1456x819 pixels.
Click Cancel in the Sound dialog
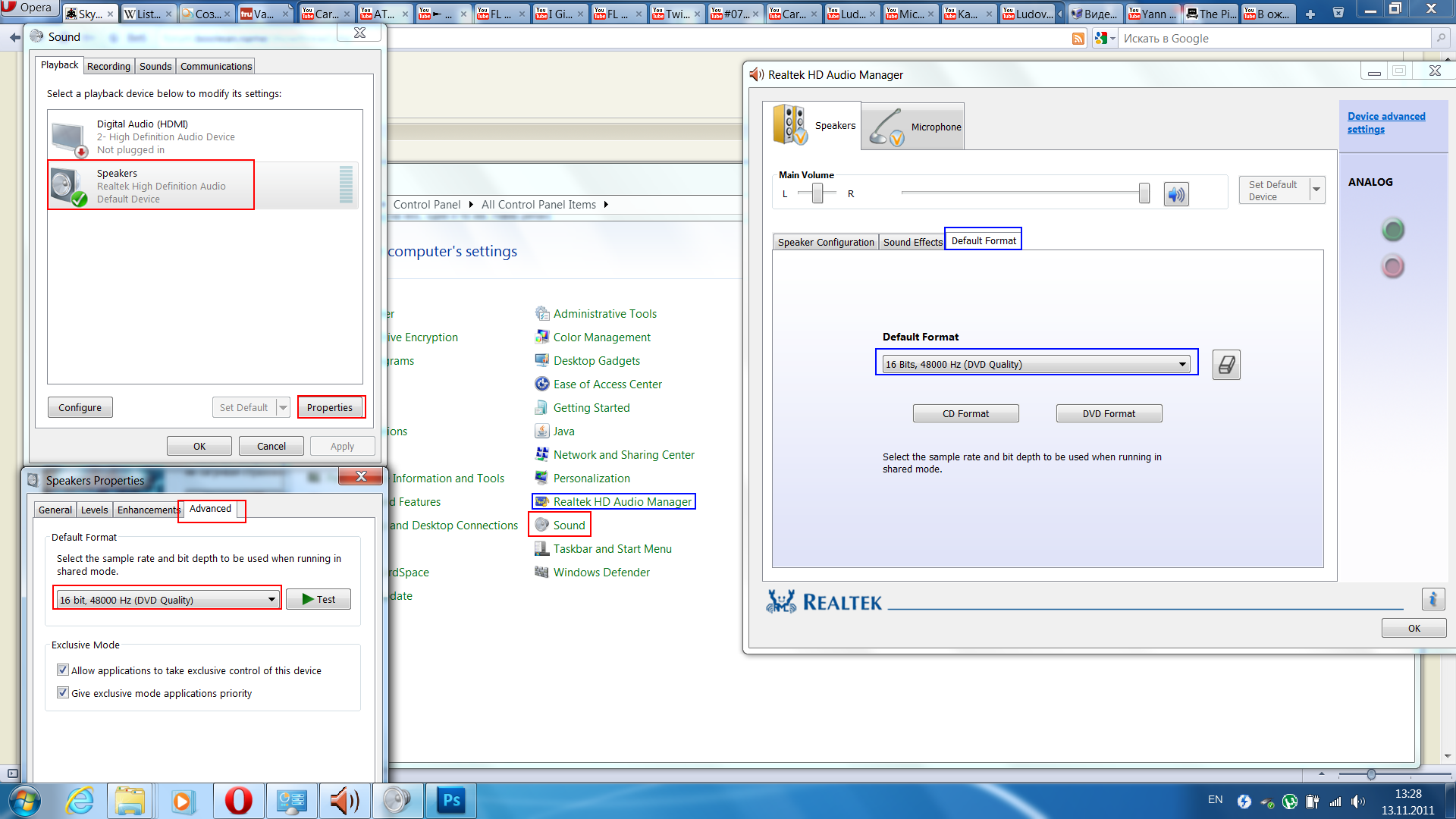(271, 446)
